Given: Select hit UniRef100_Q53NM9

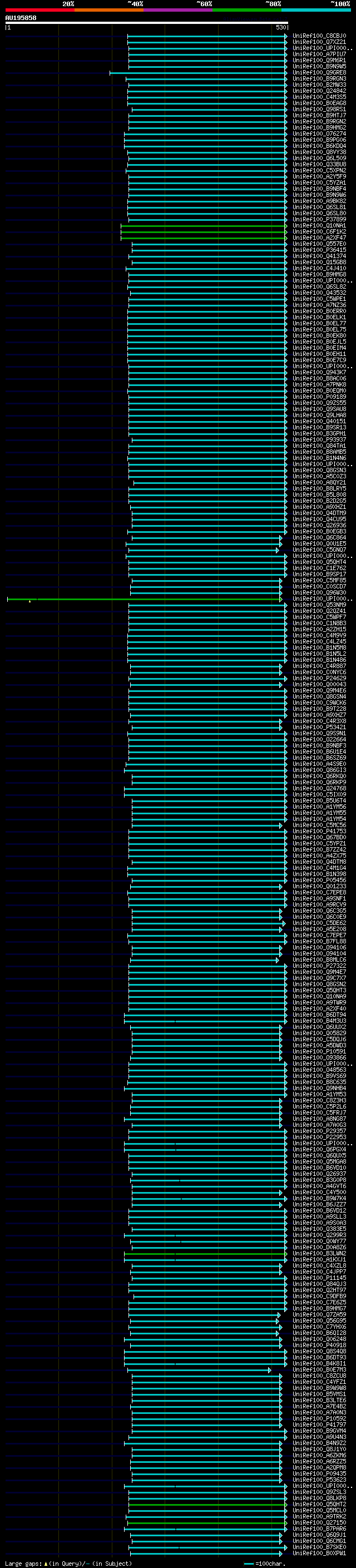Looking at the screenshot, I should [x=319, y=605].
